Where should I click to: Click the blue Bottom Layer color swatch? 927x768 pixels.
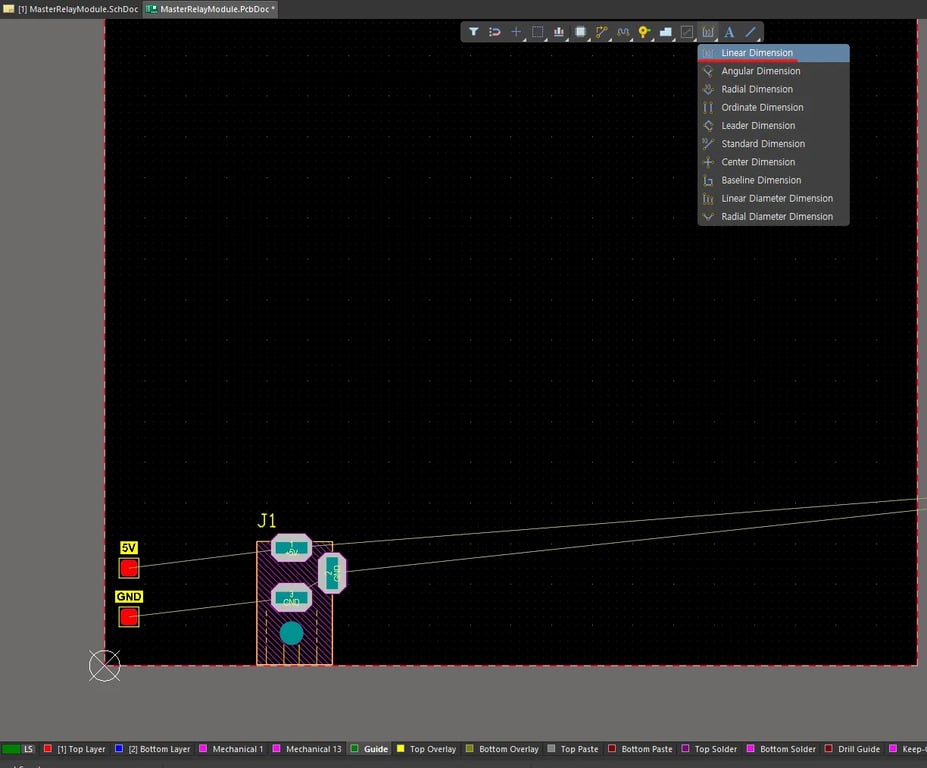coord(119,748)
